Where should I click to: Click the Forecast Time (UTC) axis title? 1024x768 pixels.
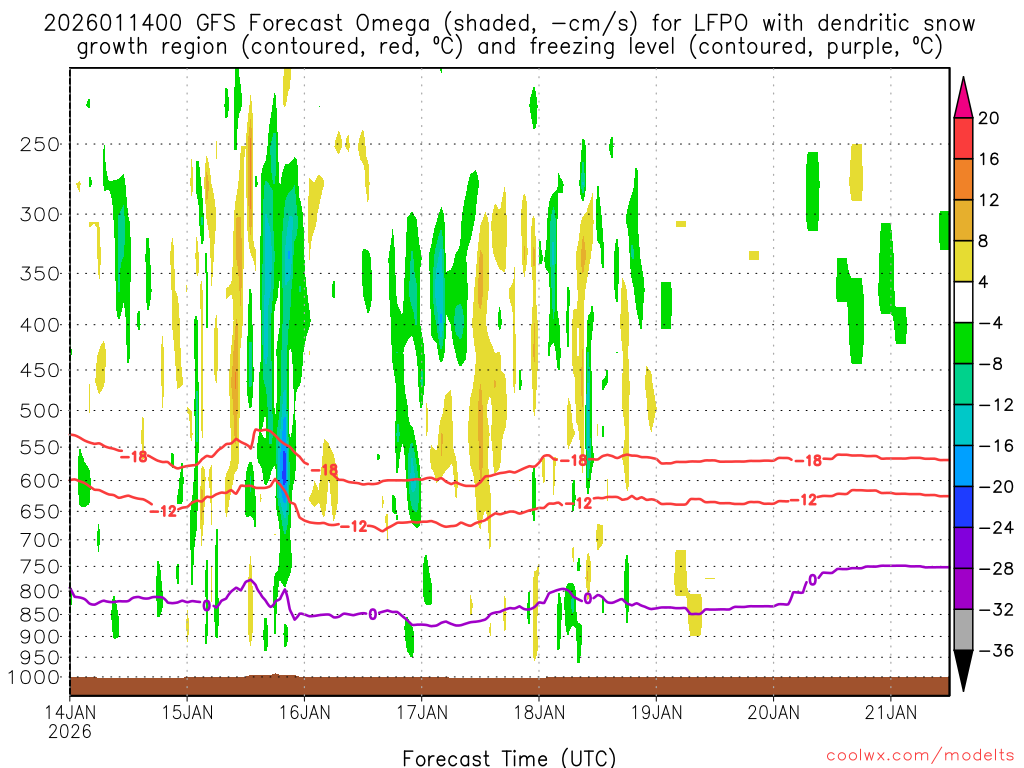(x=509, y=758)
